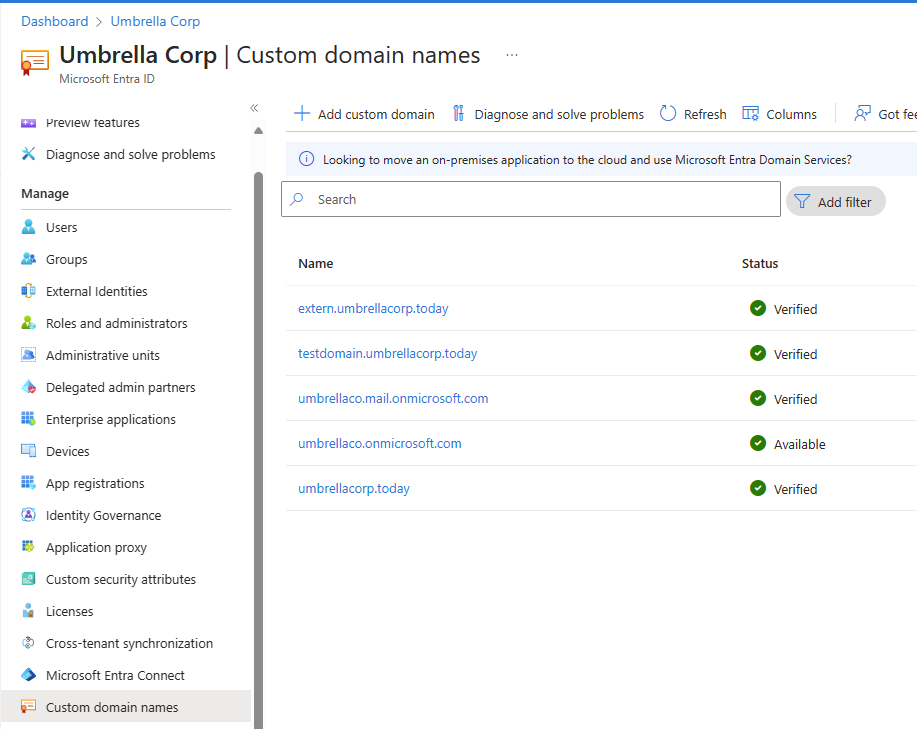The image size is (917, 729).
Task: Select App registrations in the sidebar
Action: click(95, 483)
